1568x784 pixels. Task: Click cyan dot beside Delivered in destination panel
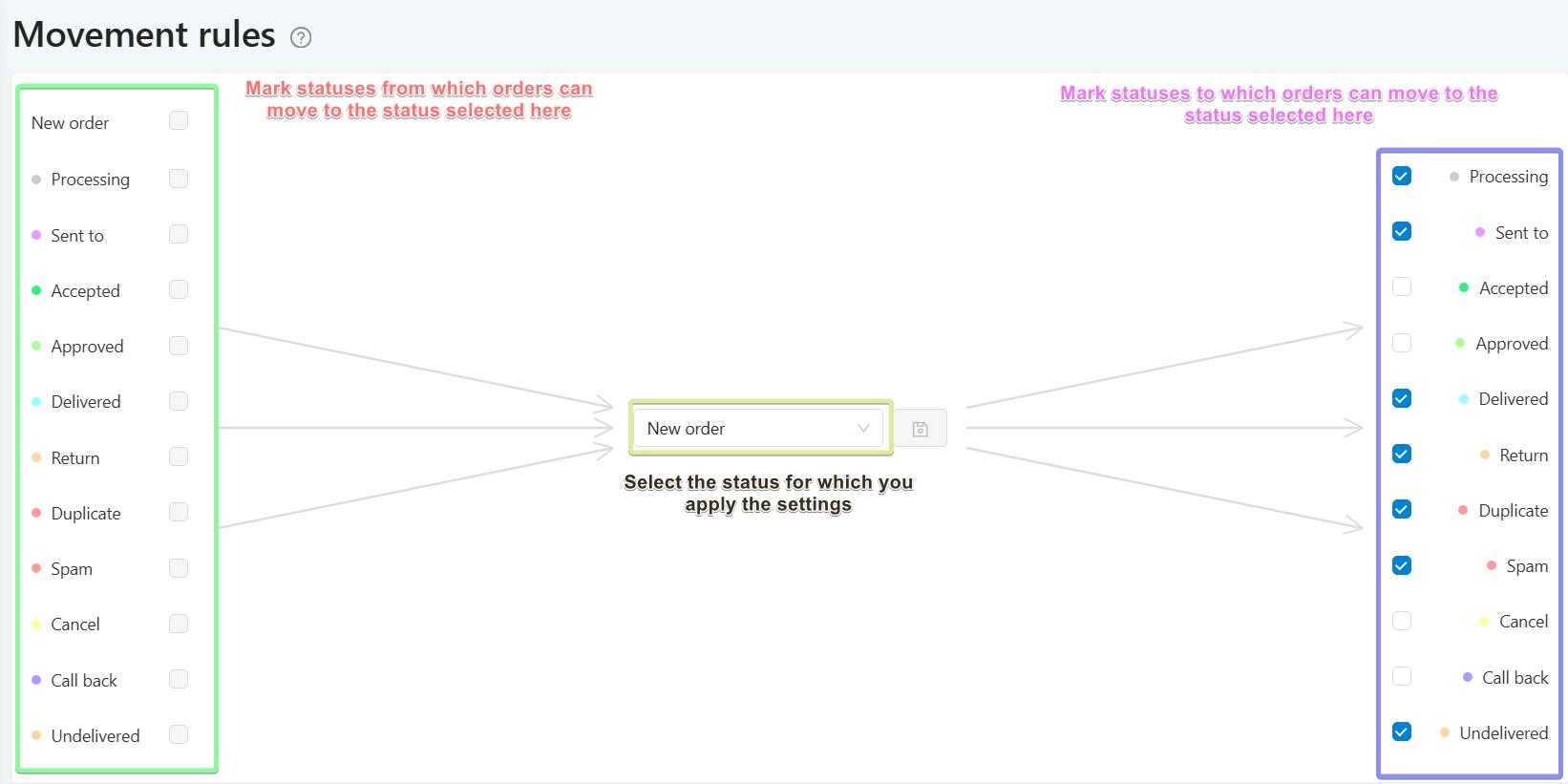point(1464,399)
